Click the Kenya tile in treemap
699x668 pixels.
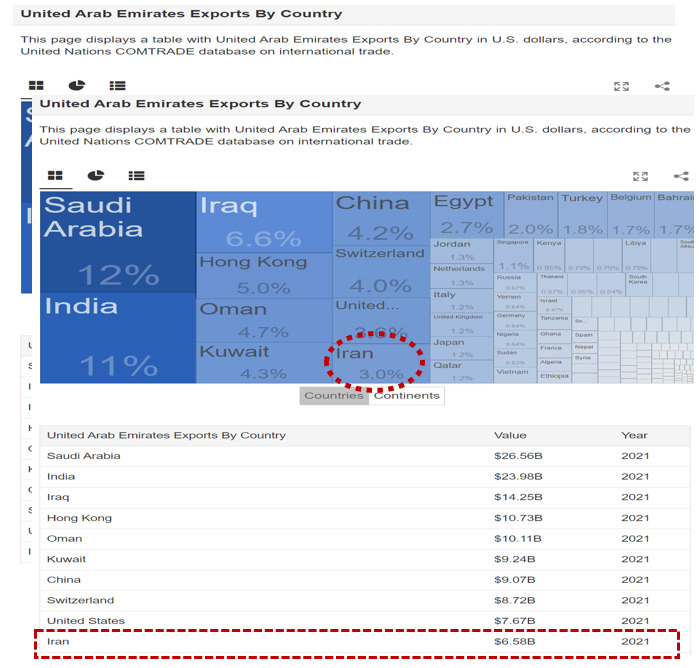click(x=549, y=255)
